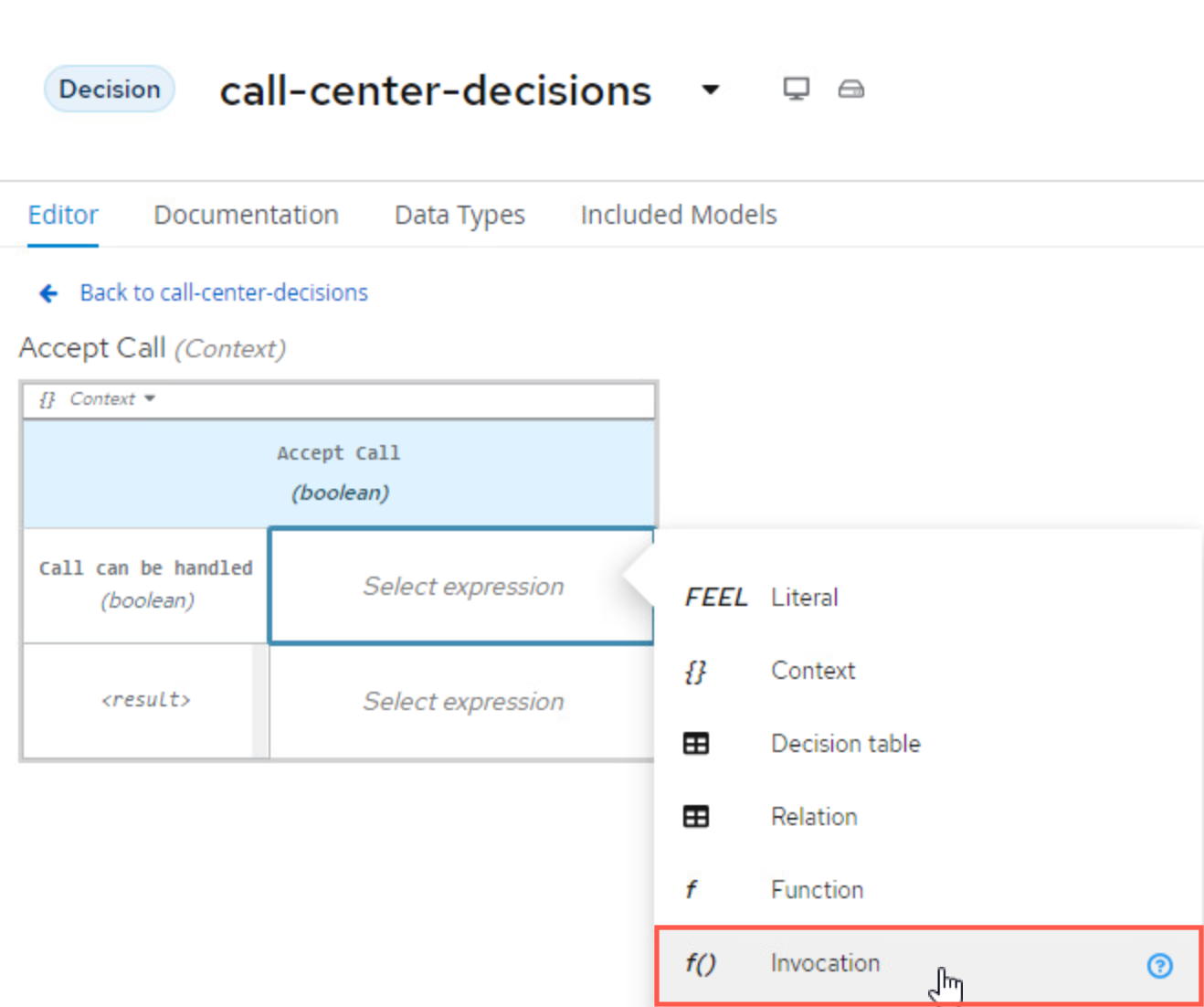Click the curly braces icon in table header
This screenshot has width=1204, height=1007.
[x=47, y=399]
